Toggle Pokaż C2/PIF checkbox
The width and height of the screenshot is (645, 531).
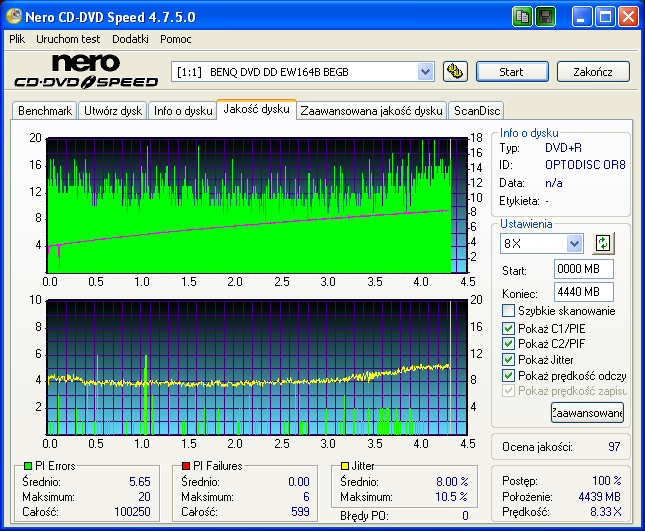click(x=508, y=343)
